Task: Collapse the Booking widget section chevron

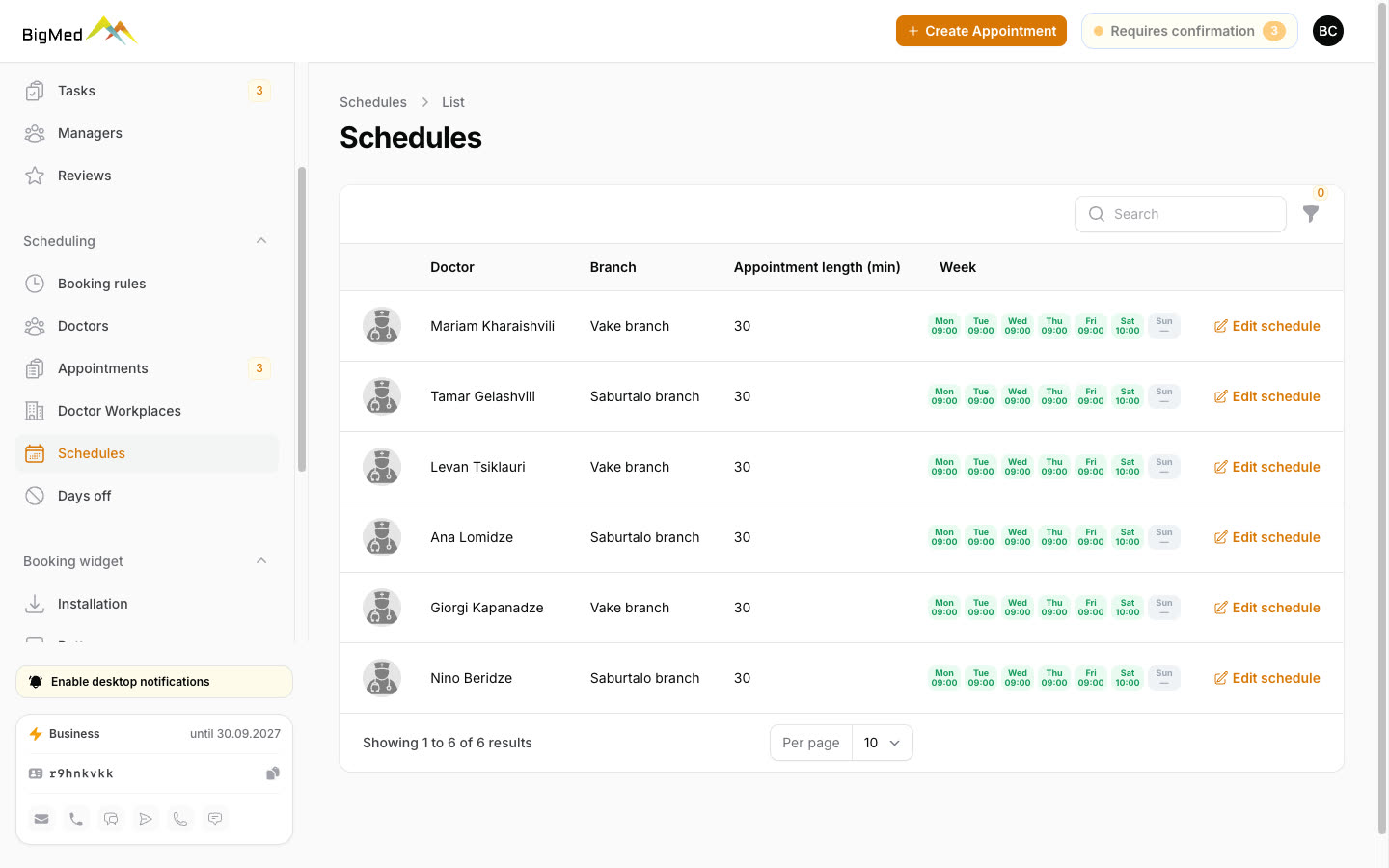Action: tap(261, 561)
